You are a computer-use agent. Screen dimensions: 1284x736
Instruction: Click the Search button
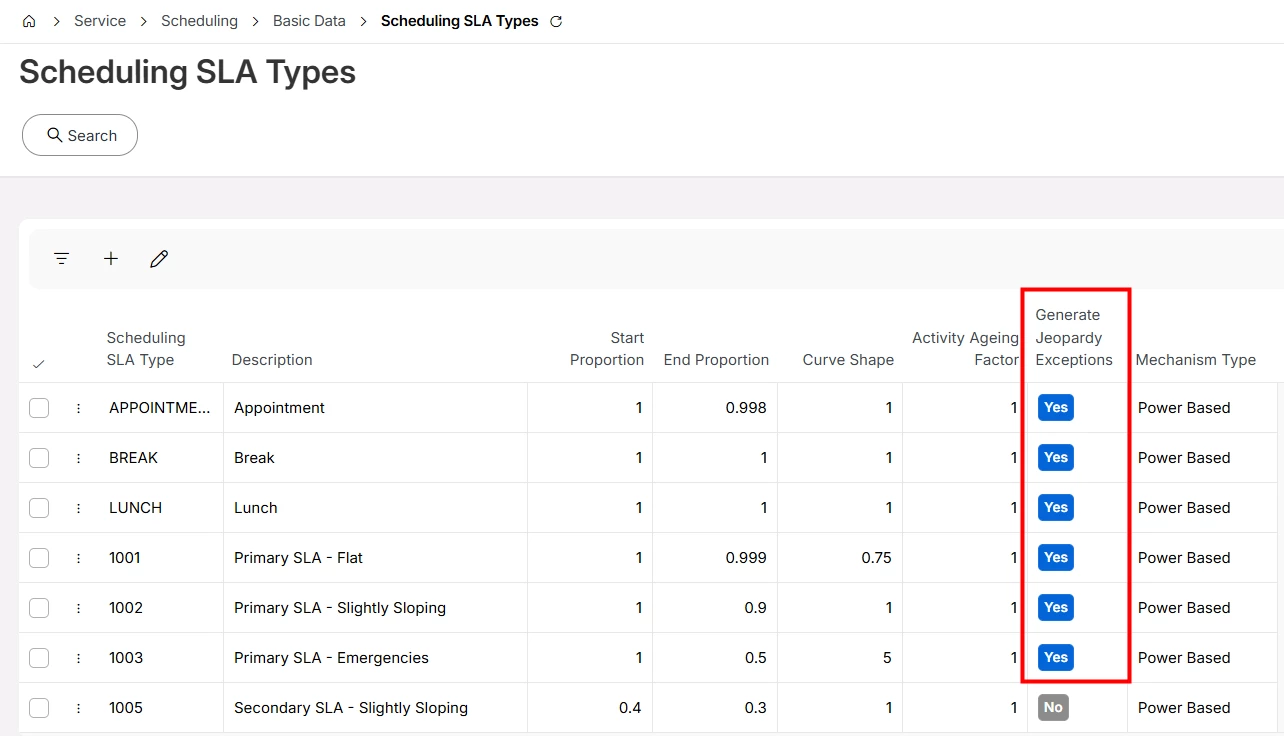[80, 135]
